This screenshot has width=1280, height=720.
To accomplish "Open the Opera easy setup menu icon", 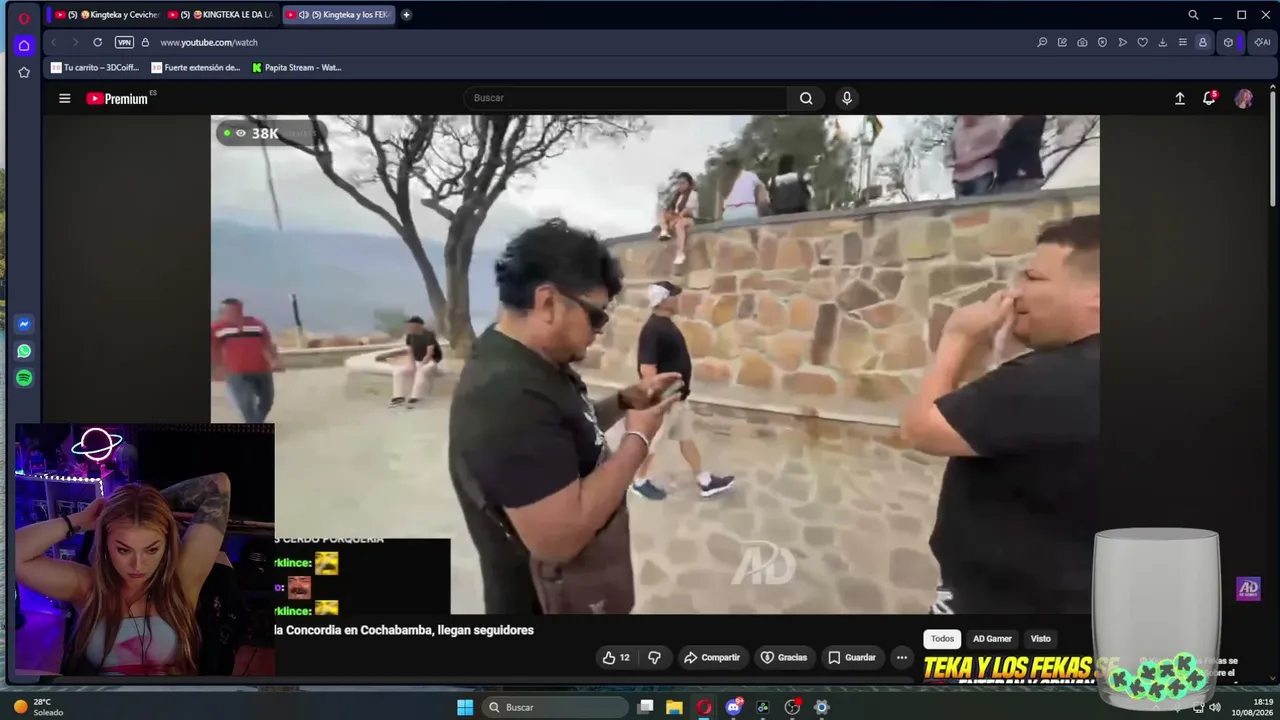I will [1182, 42].
